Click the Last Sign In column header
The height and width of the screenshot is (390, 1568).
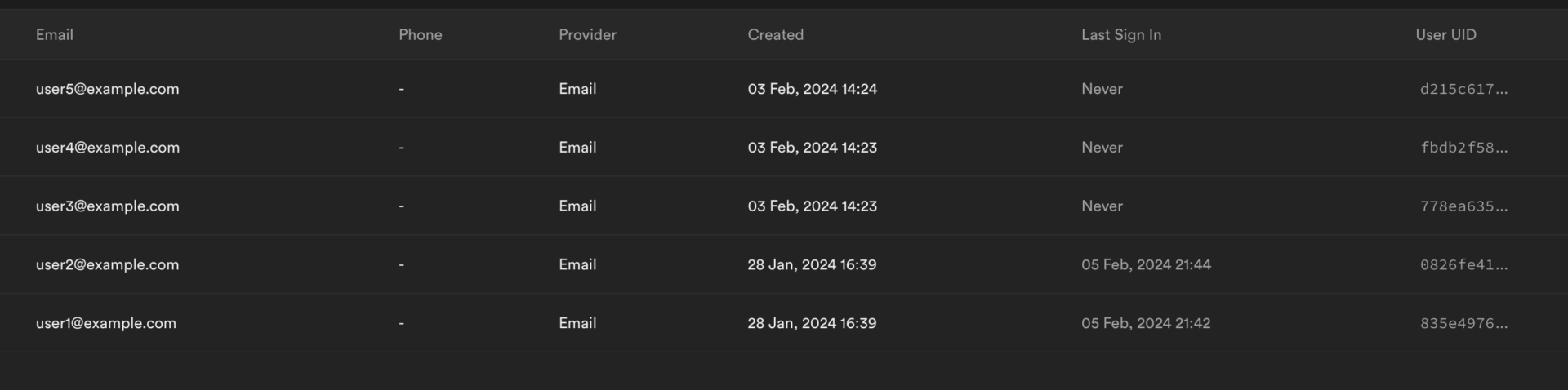click(1120, 35)
